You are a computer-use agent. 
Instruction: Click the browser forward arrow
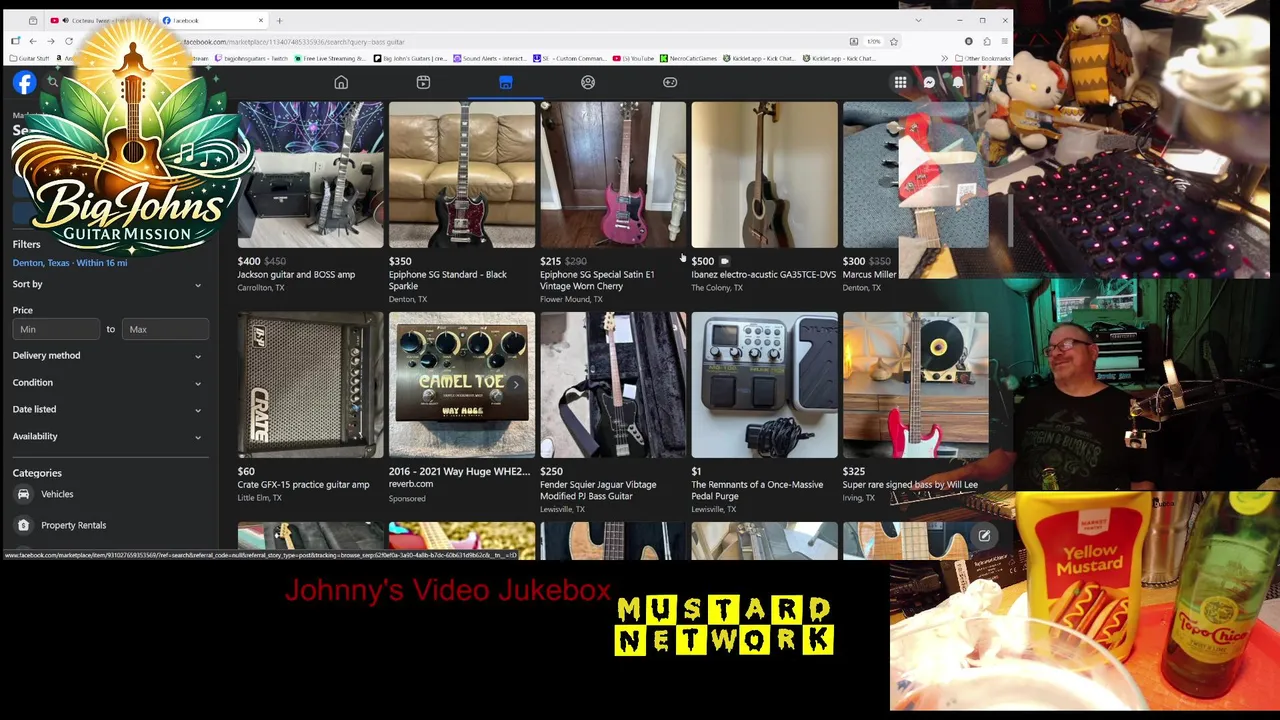pos(51,41)
